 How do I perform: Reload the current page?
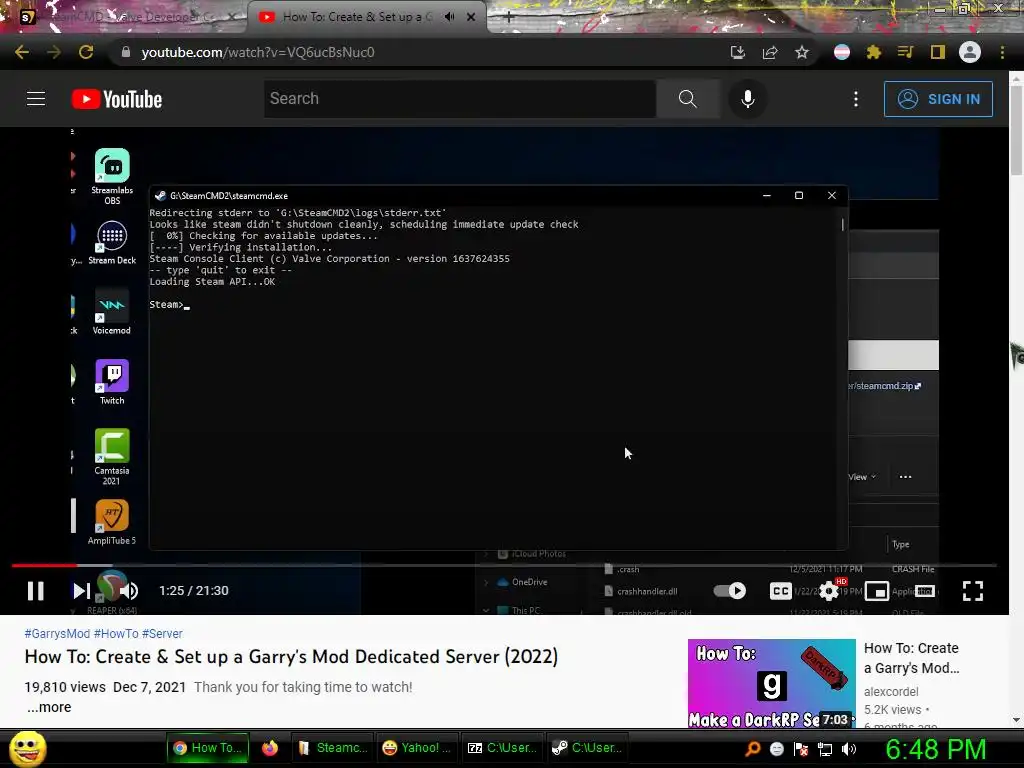pos(86,52)
